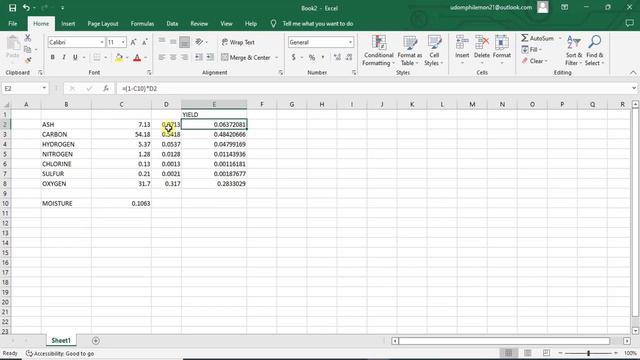Click the horizontal scrollbar at bottom

pyautogui.click(x=504, y=340)
